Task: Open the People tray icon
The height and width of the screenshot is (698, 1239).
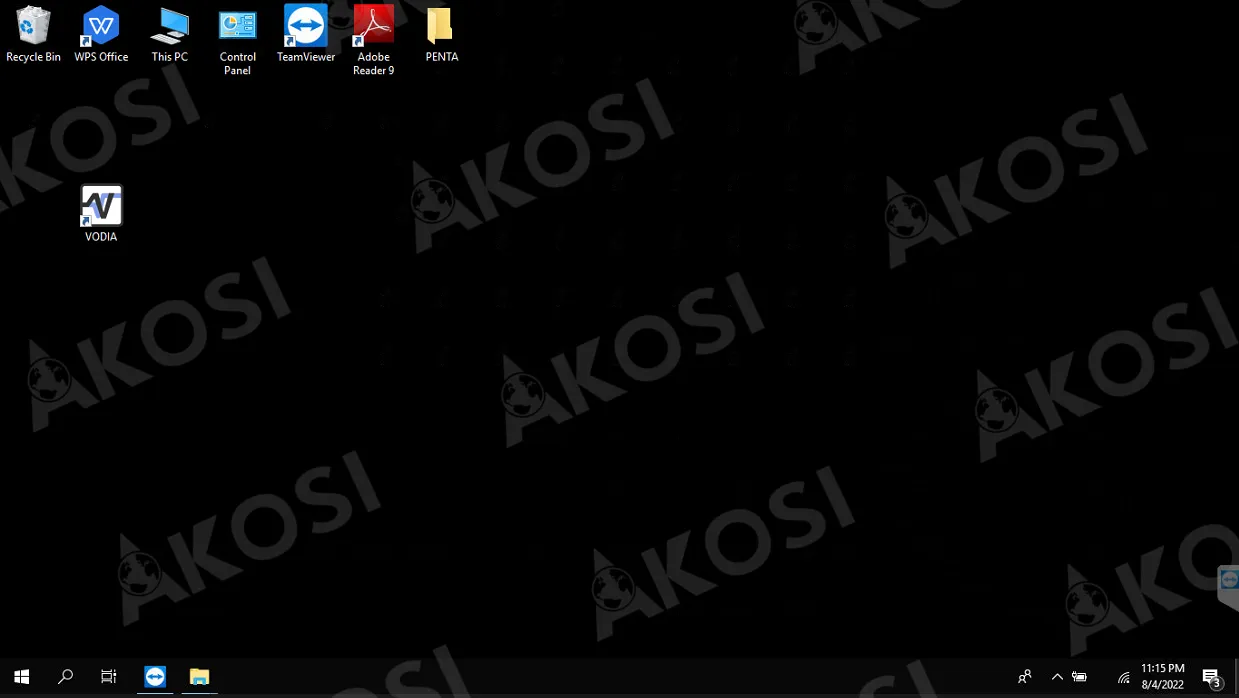Action: point(1024,677)
